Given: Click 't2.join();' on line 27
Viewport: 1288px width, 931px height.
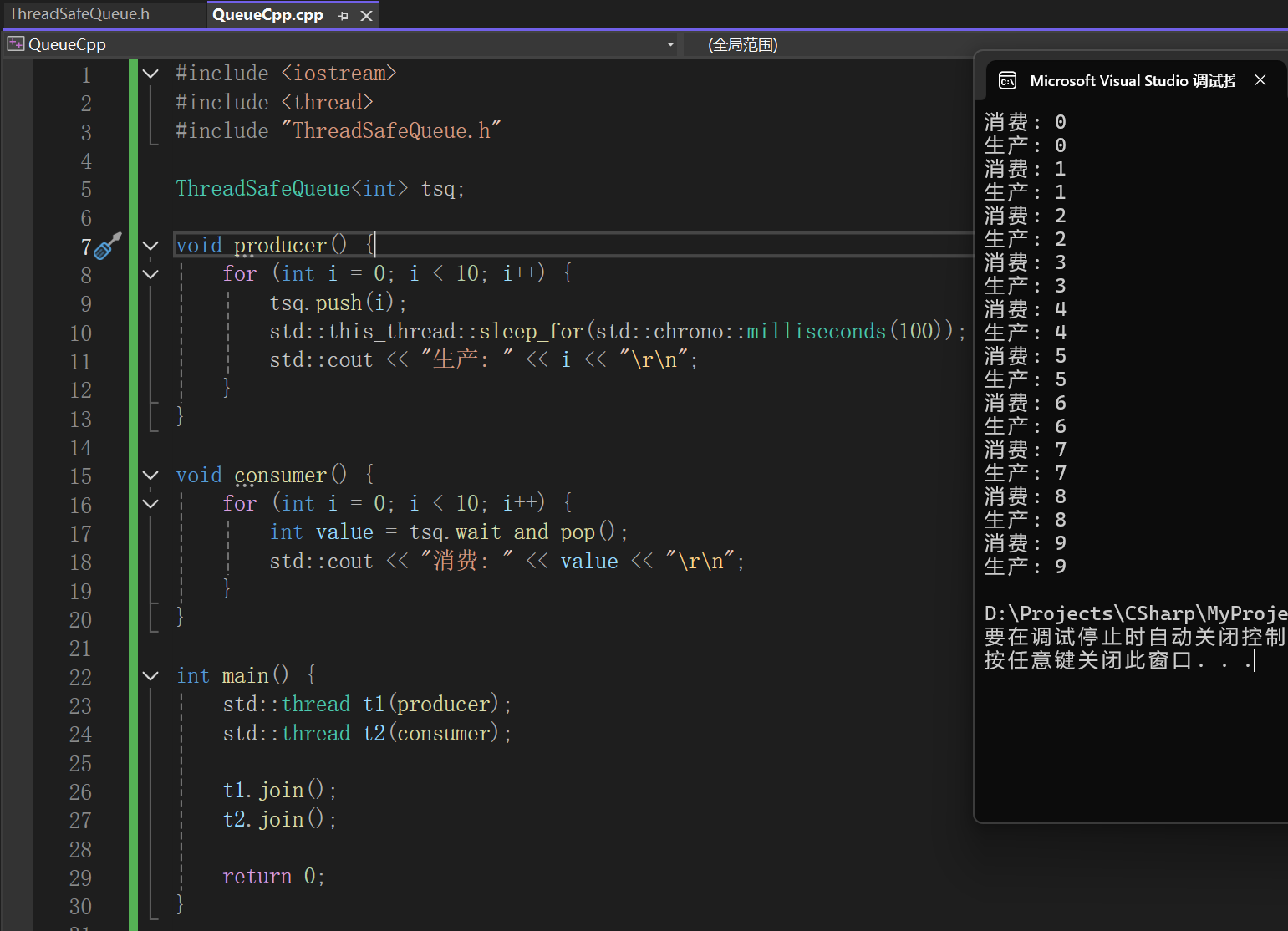Looking at the screenshot, I should 279,820.
